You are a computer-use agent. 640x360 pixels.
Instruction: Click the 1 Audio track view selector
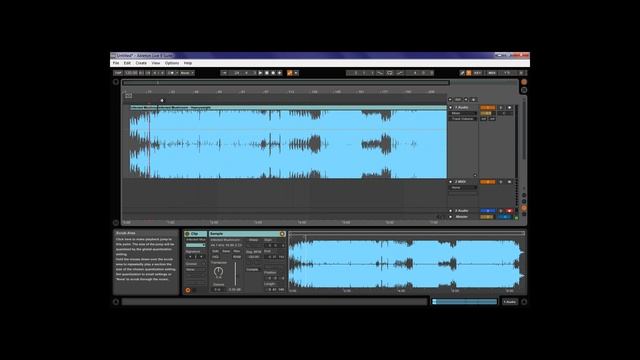point(510,302)
